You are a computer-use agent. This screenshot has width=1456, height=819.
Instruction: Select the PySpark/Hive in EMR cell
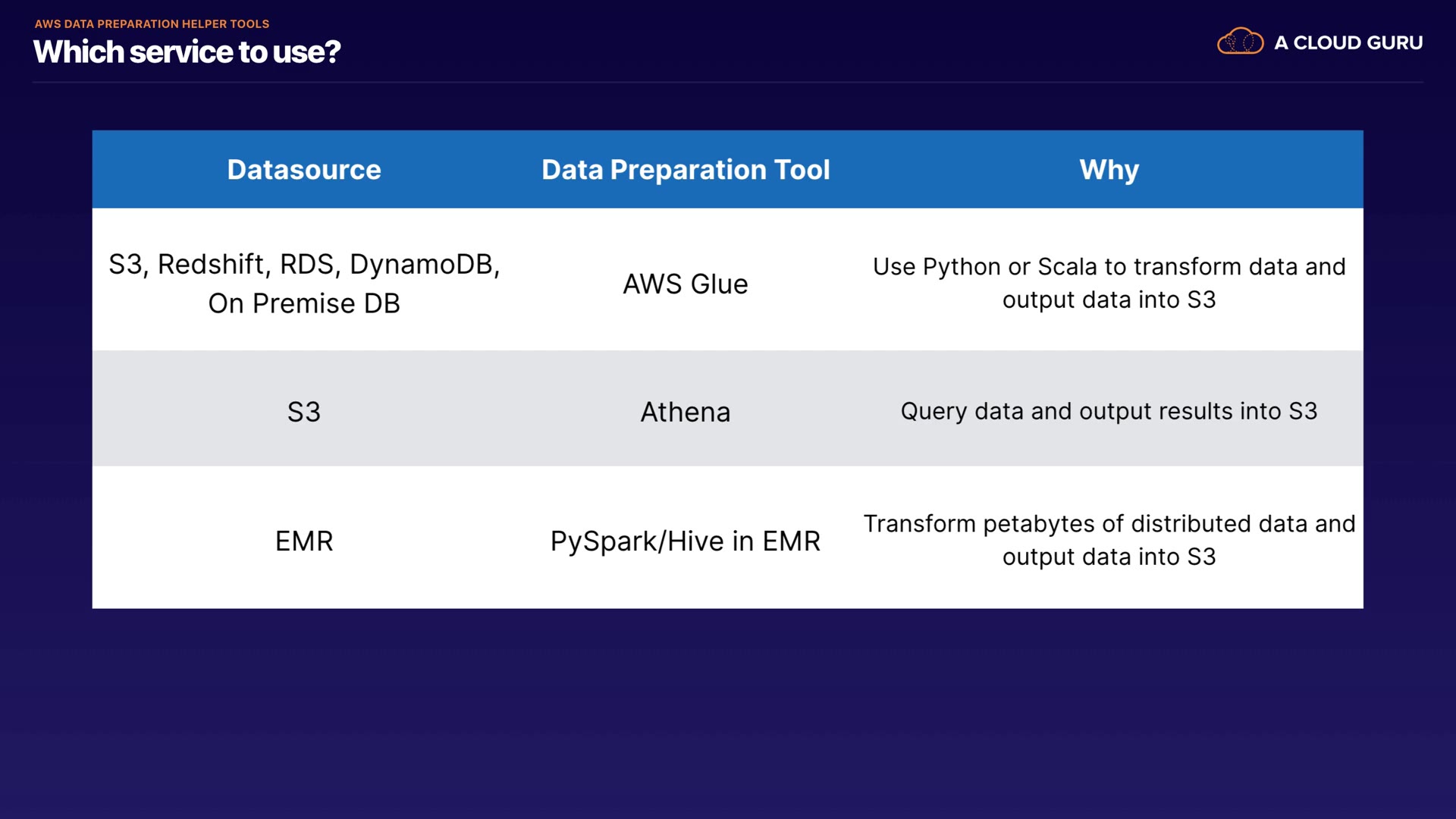pyautogui.click(x=686, y=541)
